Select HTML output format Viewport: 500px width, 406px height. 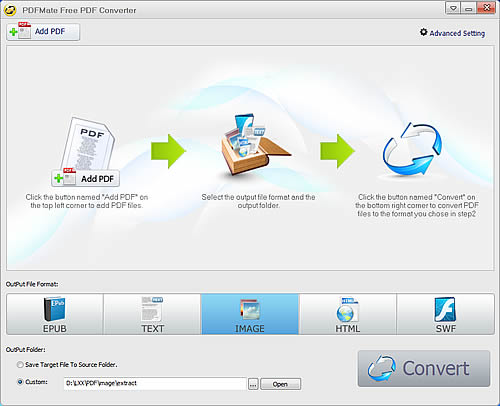348,314
